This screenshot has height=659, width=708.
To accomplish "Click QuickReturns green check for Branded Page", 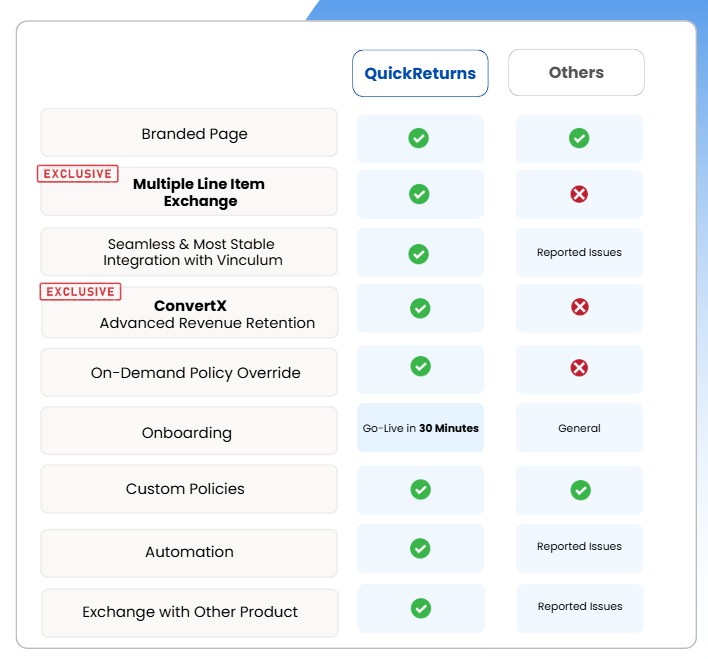I will (419, 138).
